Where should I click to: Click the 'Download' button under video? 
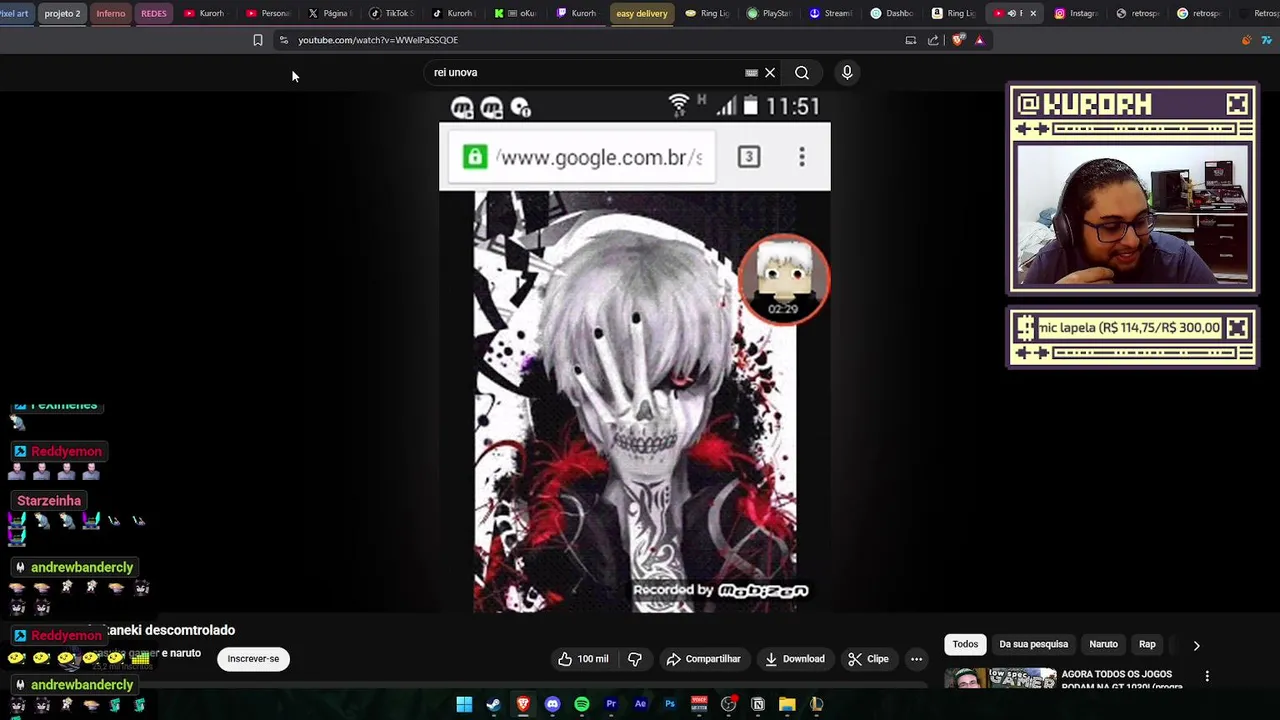[x=794, y=659]
